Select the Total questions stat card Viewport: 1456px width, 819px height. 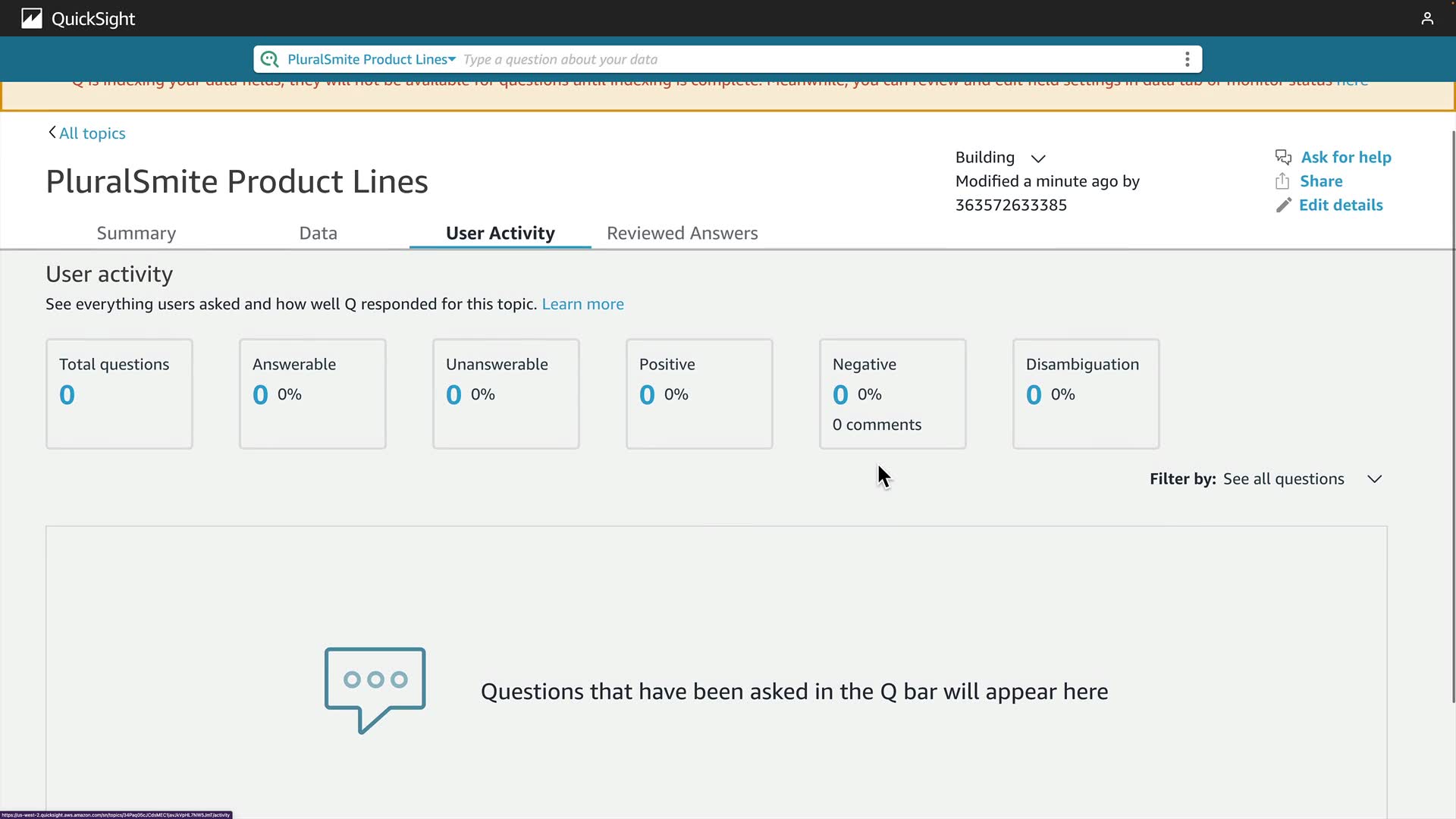click(119, 394)
